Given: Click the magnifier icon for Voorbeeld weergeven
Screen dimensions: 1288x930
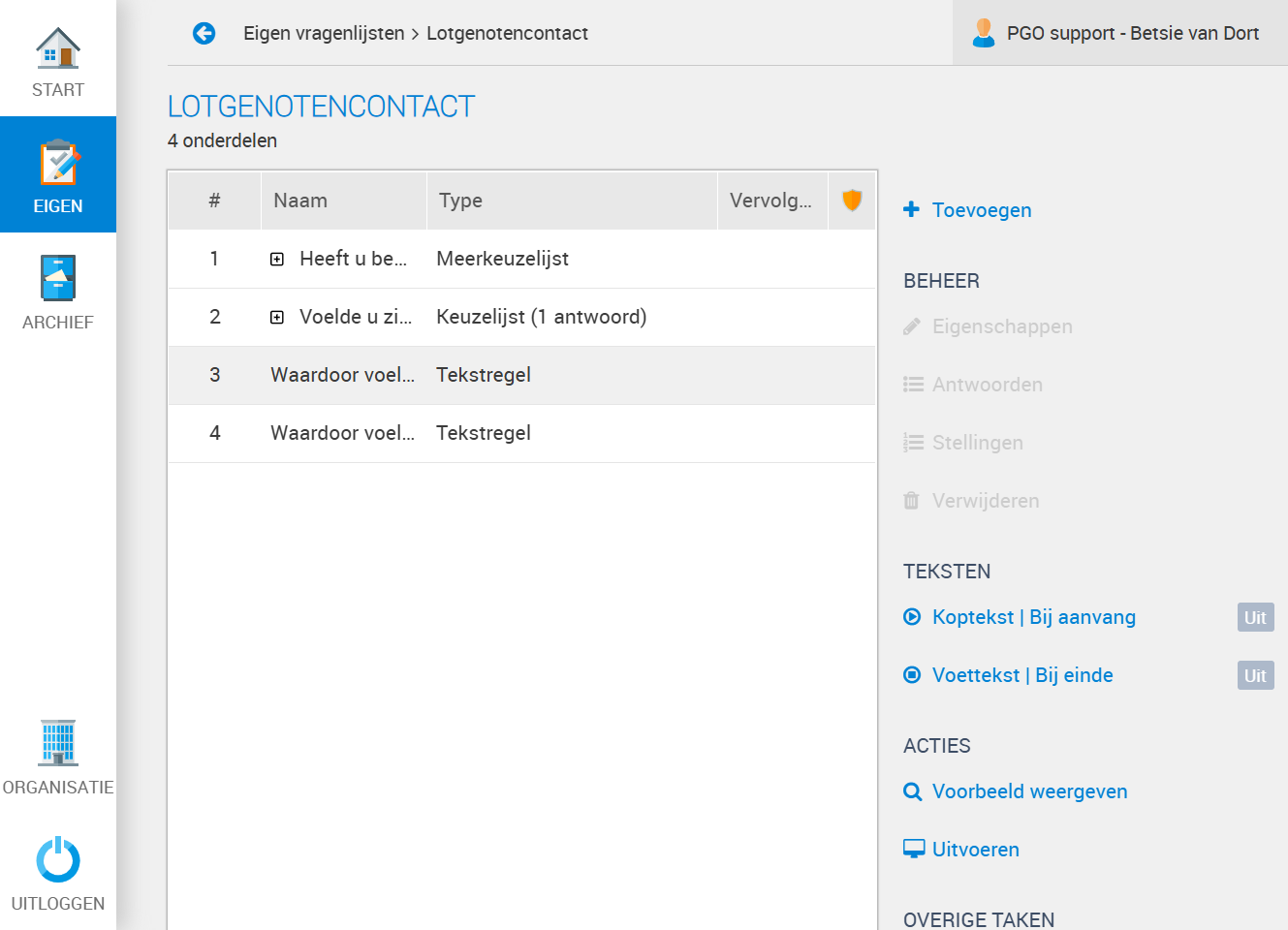Looking at the screenshot, I should [x=912, y=791].
